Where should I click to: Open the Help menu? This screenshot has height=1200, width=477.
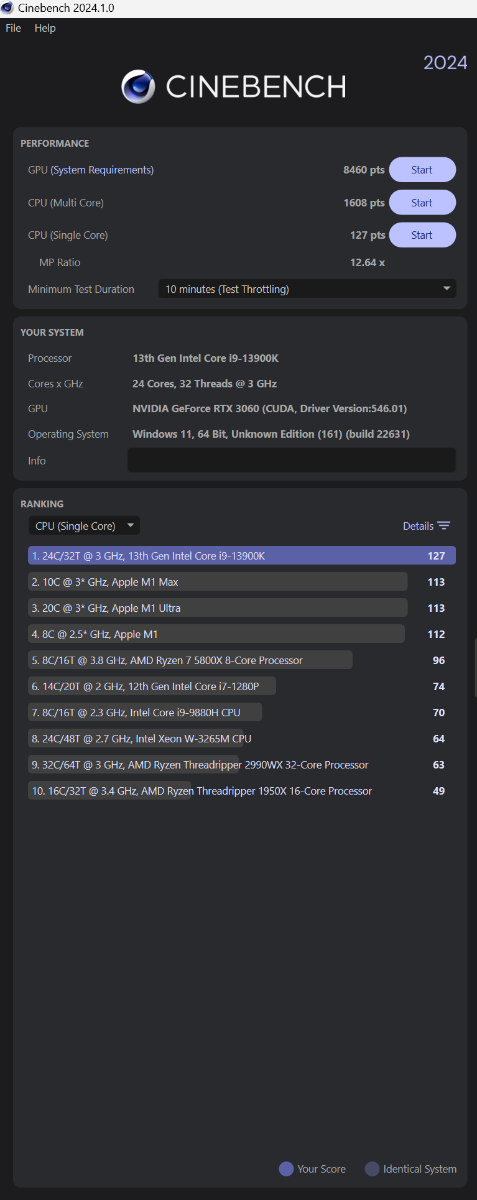(x=45, y=28)
